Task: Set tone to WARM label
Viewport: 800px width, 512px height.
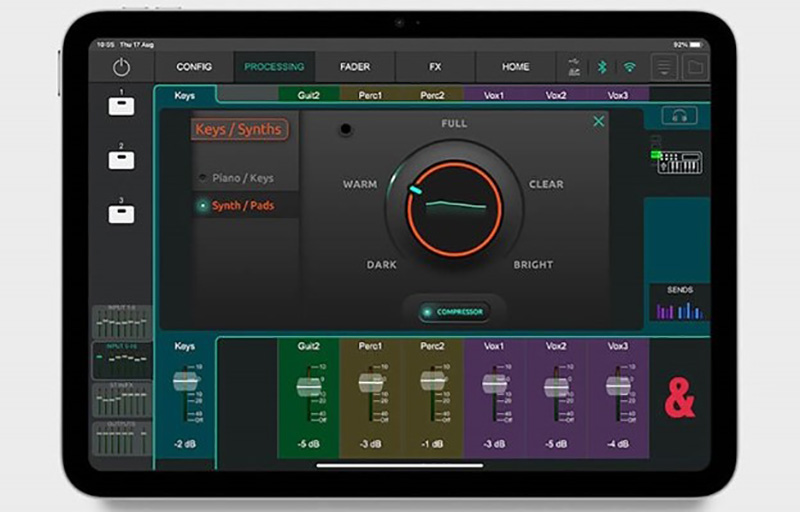Action: [x=360, y=184]
